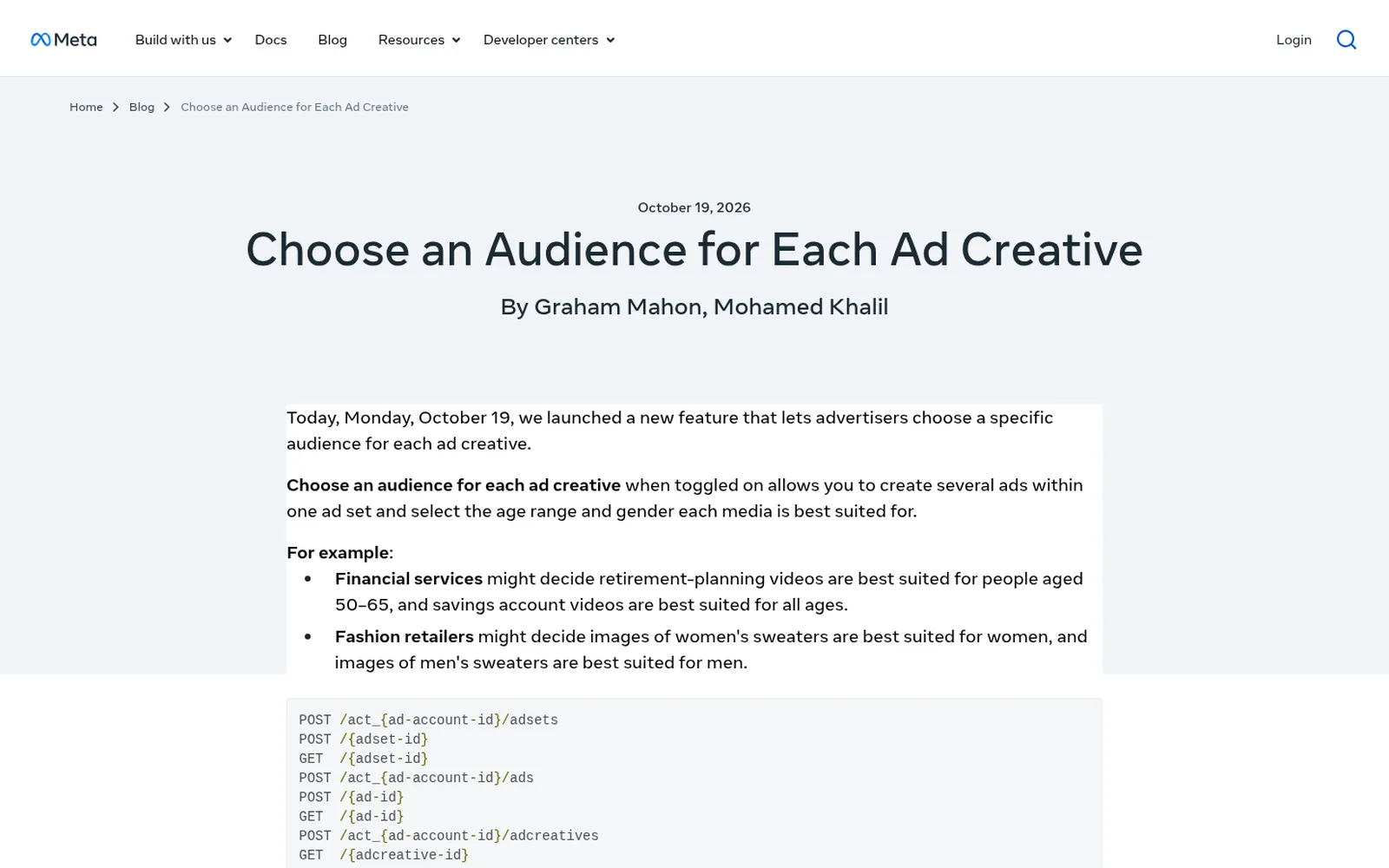Expand the Build with us menu
The image size is (1389, 868).
(x=183, y=40)
